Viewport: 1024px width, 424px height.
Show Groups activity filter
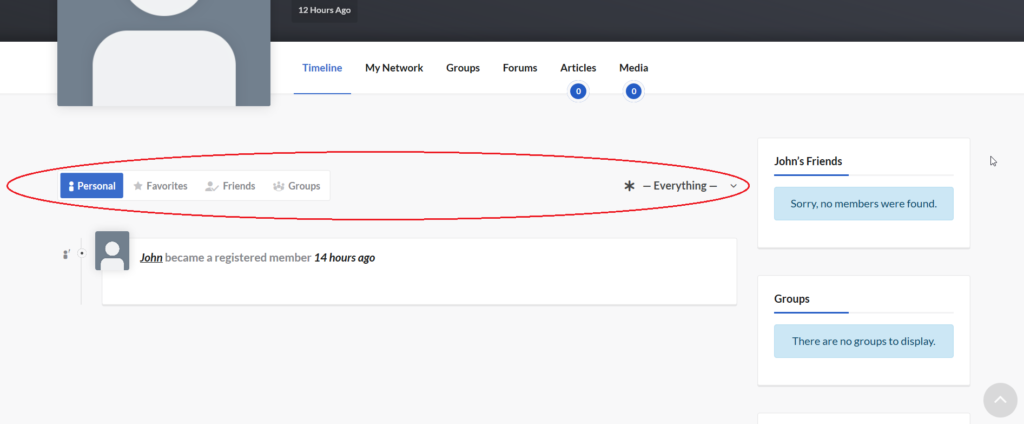point(296,186)
